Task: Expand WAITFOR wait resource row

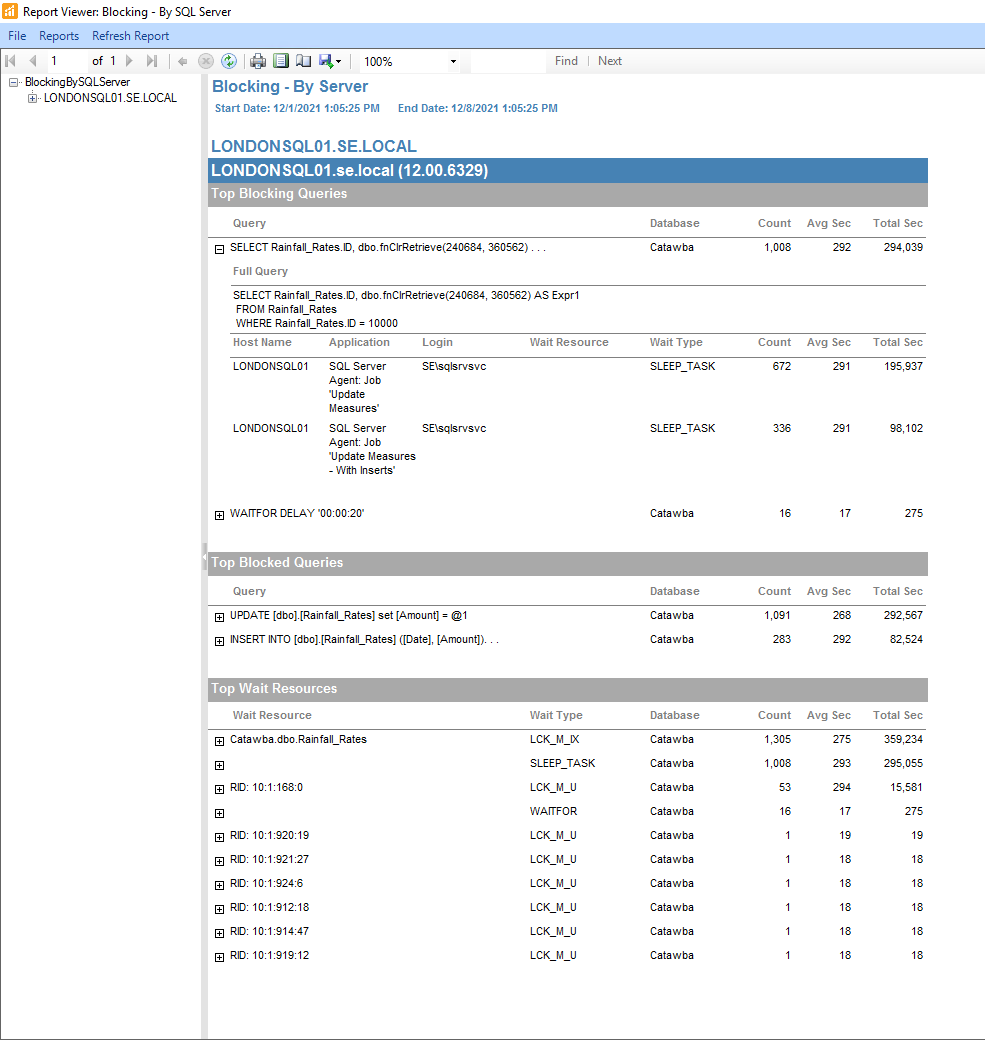Action: point(220,813)
